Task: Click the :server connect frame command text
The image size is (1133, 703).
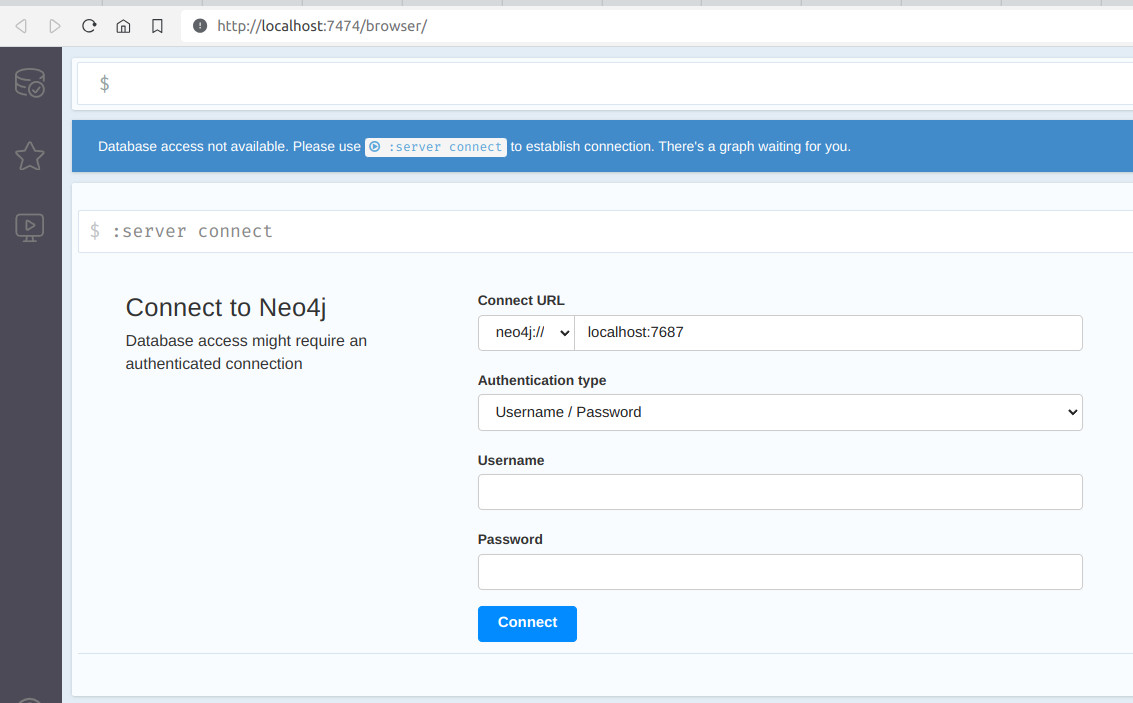Action: coord(192,231)
